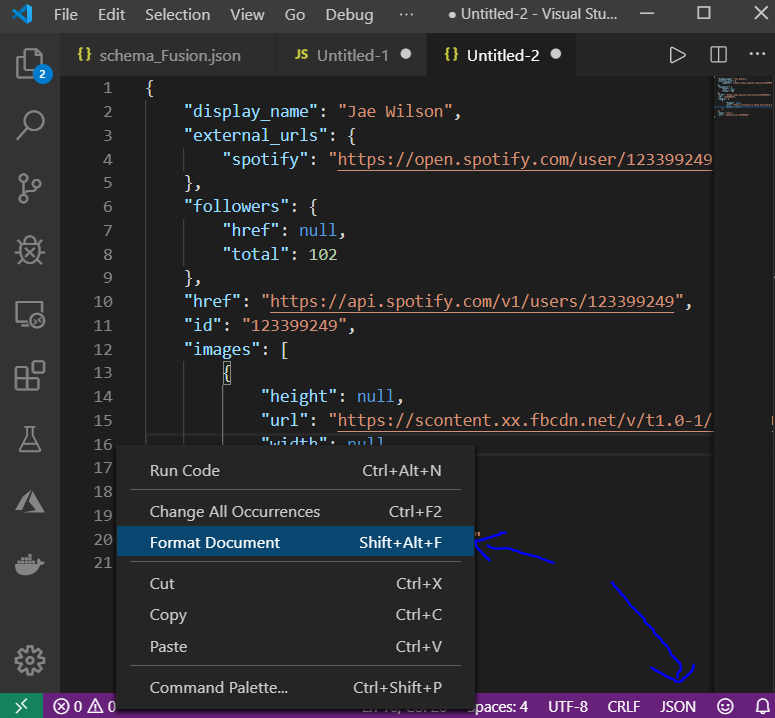Click the 102 total value
This screenshot has width=775, height=718.
323,254
